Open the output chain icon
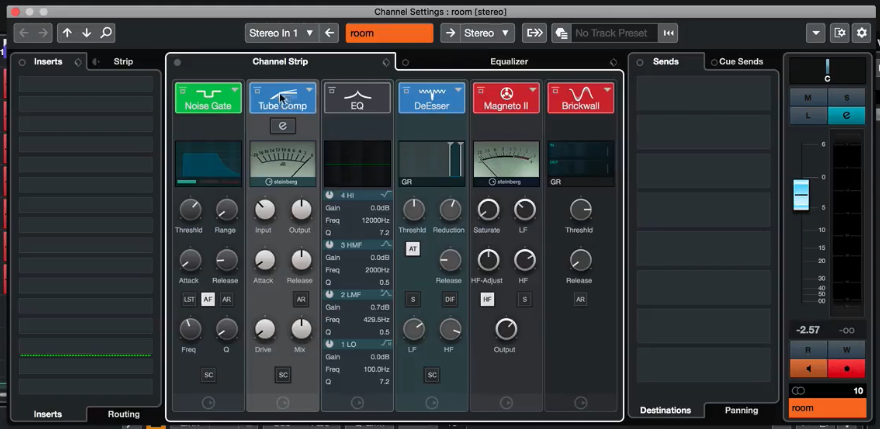The width and height of the screenshot is (880, 429). pos(534,33)
